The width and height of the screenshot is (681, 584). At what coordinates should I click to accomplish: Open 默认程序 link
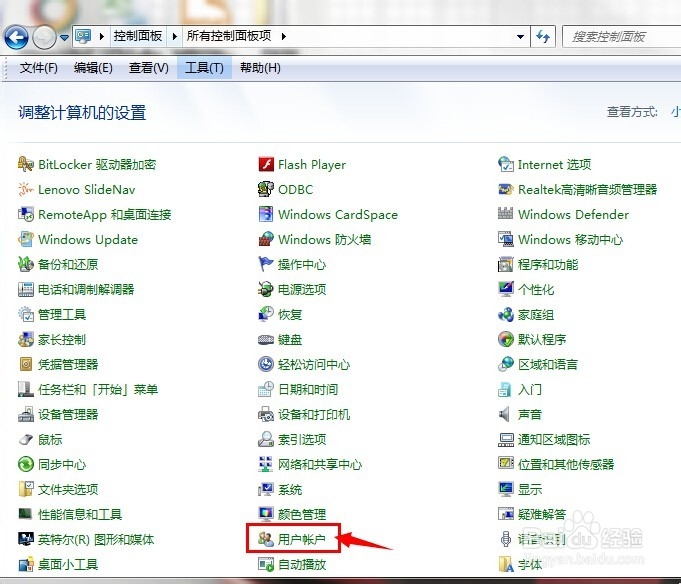coord(542,340)
